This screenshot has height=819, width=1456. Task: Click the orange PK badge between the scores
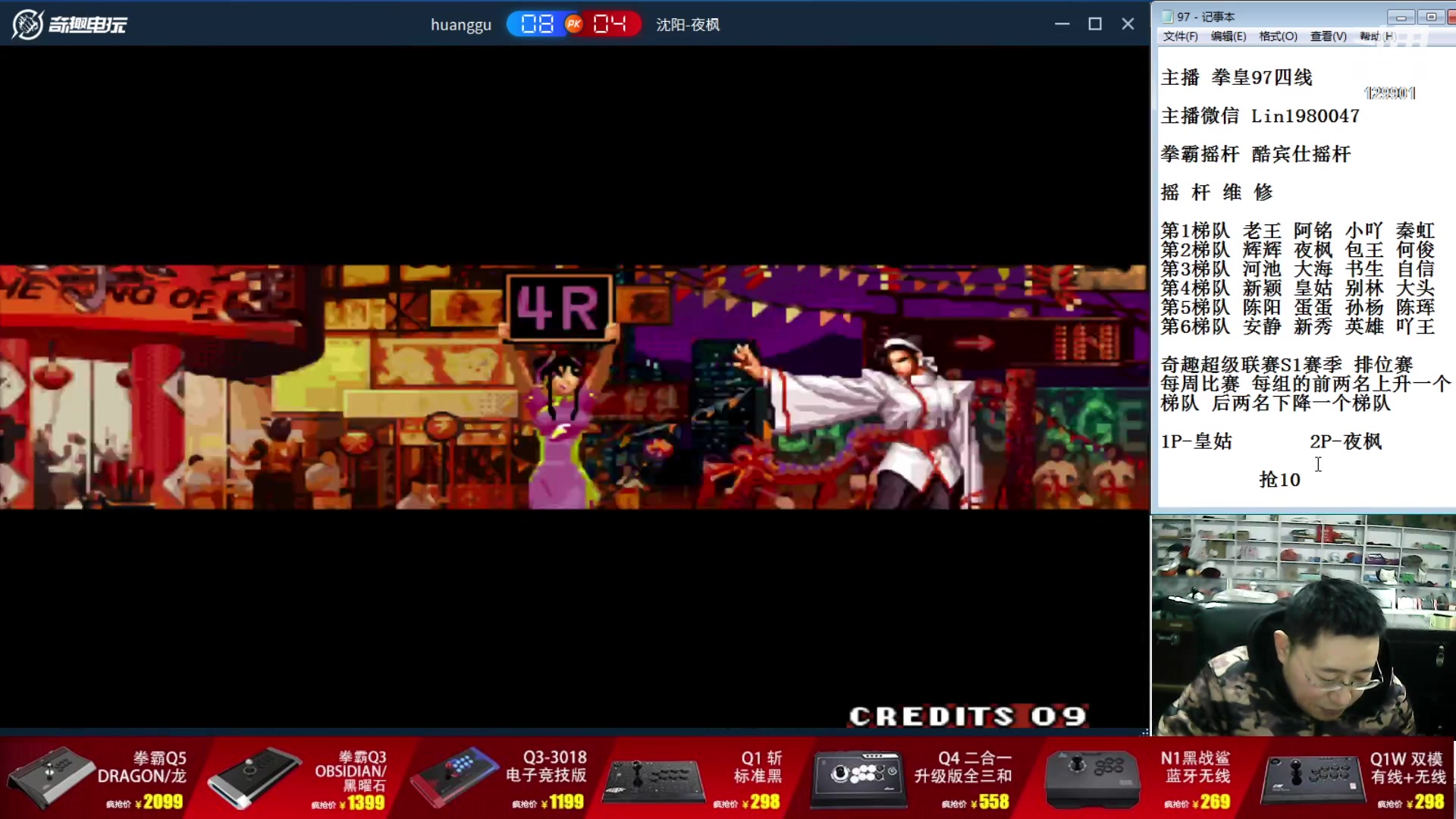point(574,24)
